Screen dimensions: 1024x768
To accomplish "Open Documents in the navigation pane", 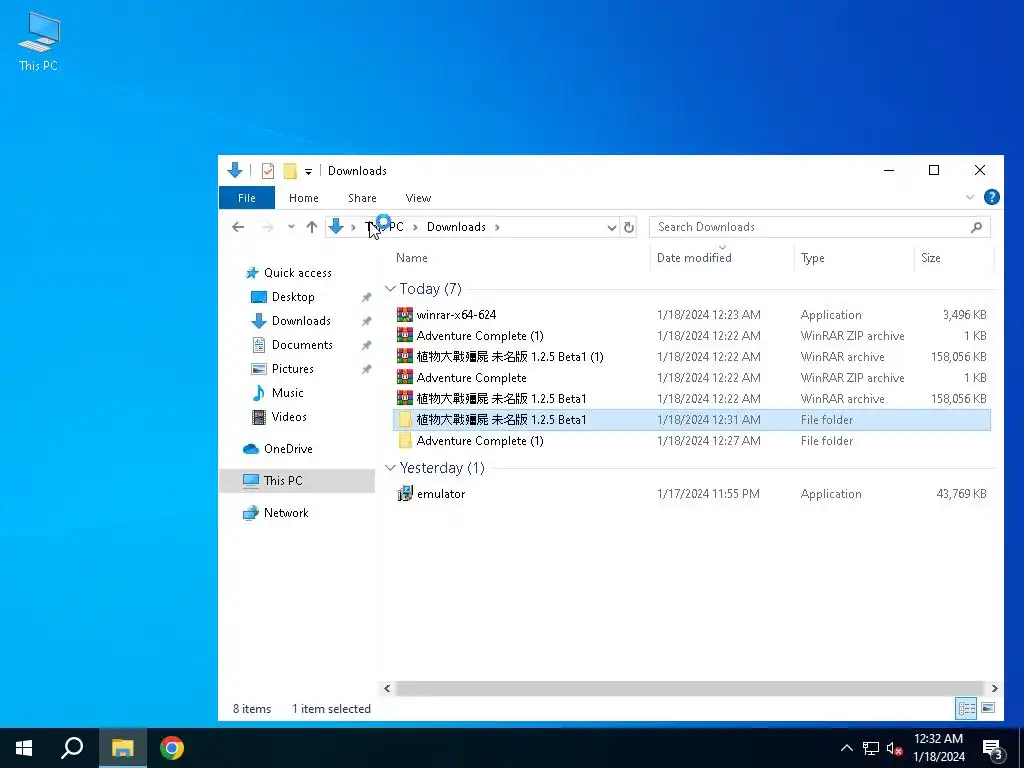I will click(302, 345).
